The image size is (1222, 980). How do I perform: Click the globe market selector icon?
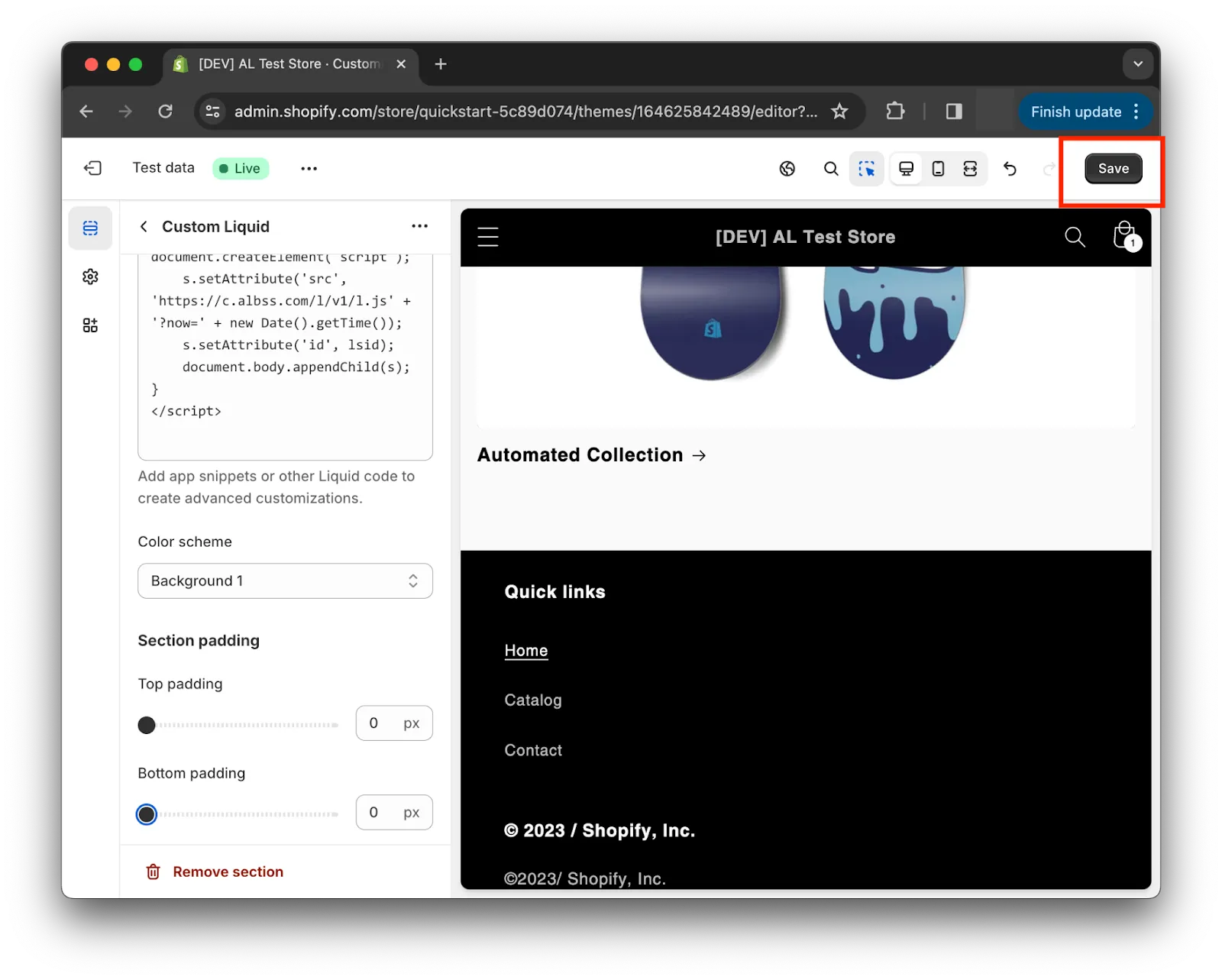787,169
